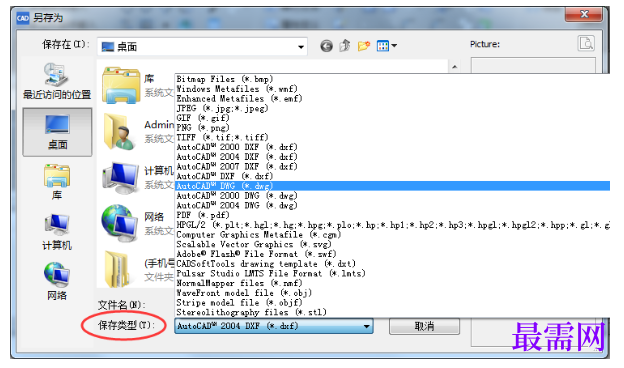Select 库 in the places sidebar
The image size is (624, 368).
[57, 181]
